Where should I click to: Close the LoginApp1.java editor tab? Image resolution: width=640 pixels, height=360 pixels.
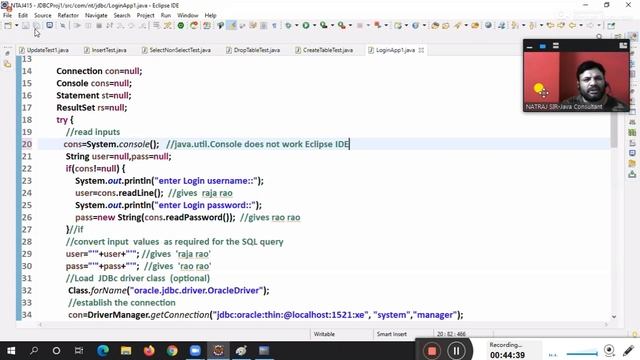(421, 50)
